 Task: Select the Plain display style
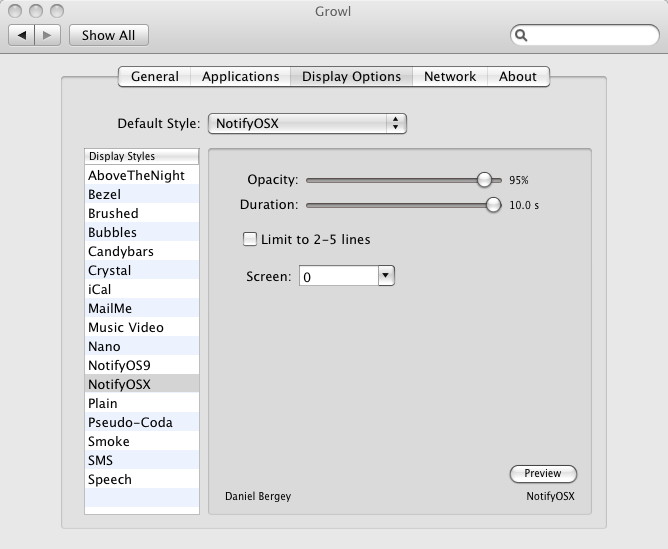pos(142,403)
